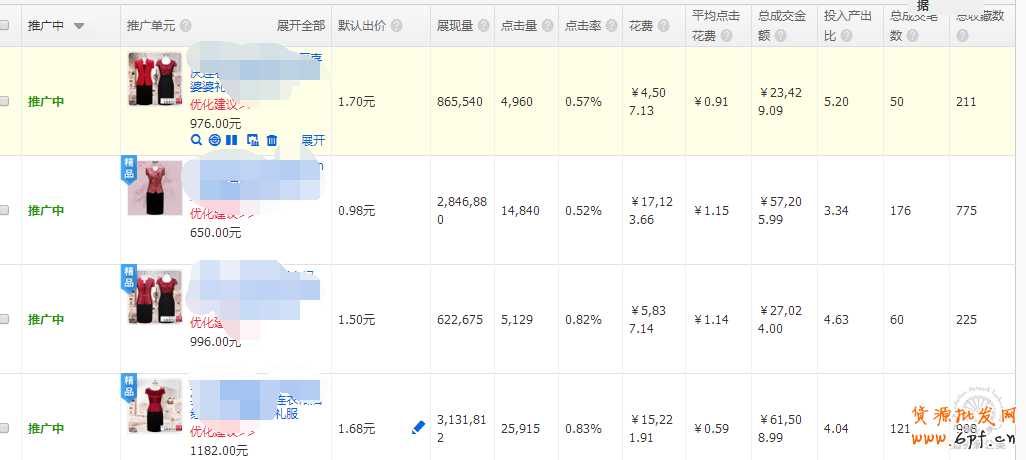Expand the first row via 展开 link

pyautogui.click(x=312, y=140)
